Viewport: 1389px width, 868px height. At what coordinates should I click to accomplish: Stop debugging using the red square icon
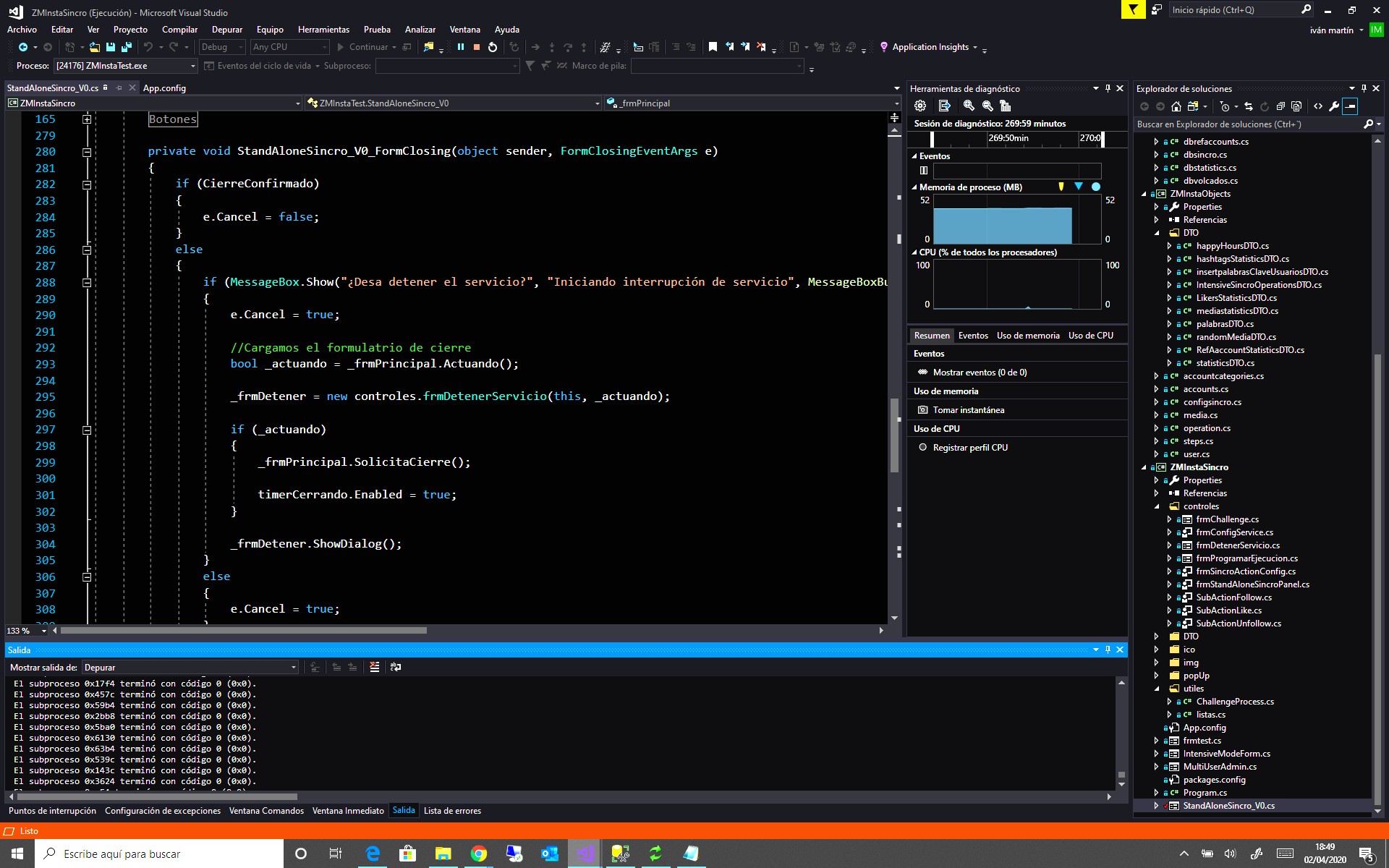pyautogui.click(x=476, y=47)
